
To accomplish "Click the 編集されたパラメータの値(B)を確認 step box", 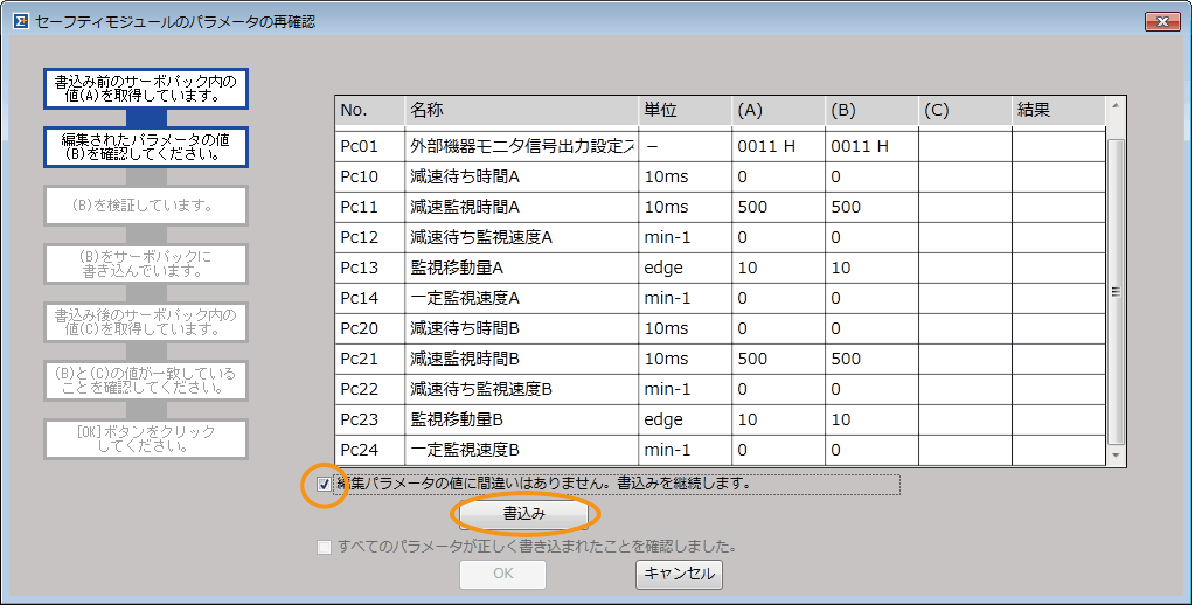I will [146, 146].
